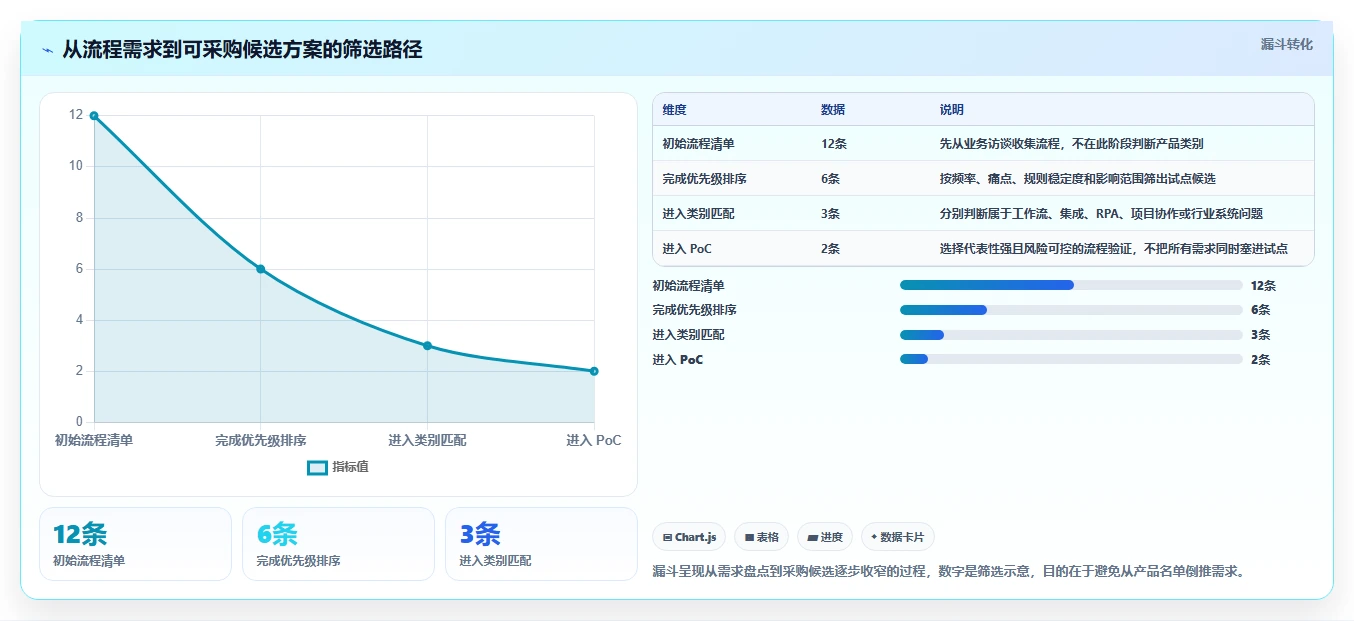Image resolution: width=1354 pixels, height=621 pixels.
Task: Click description starting 按频率、痛点
Action: [1077, 179]
